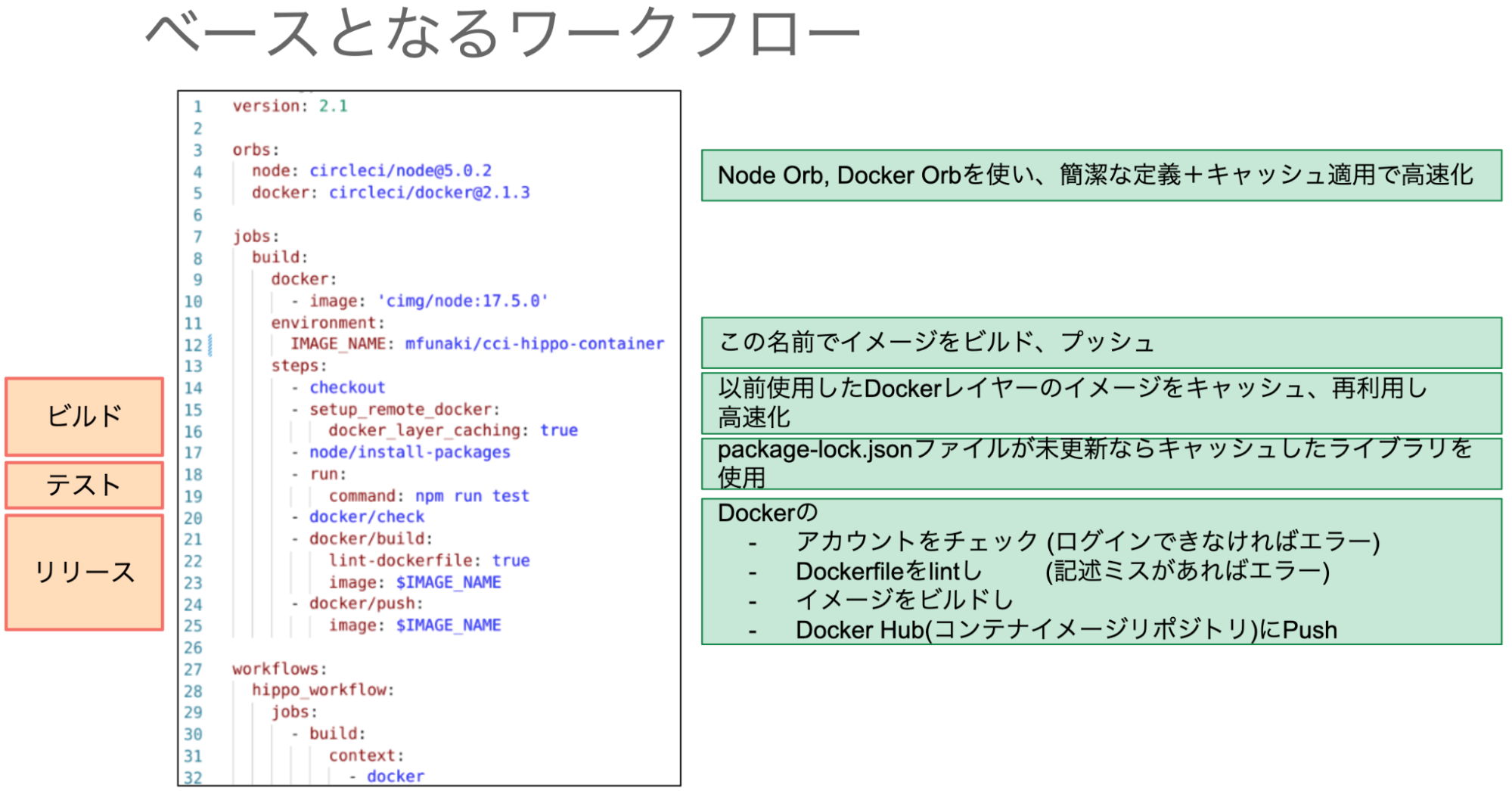Click the Node Orb, Docker Orb description box
Screen dimensions: 1512x791
tap(1101, 175)
